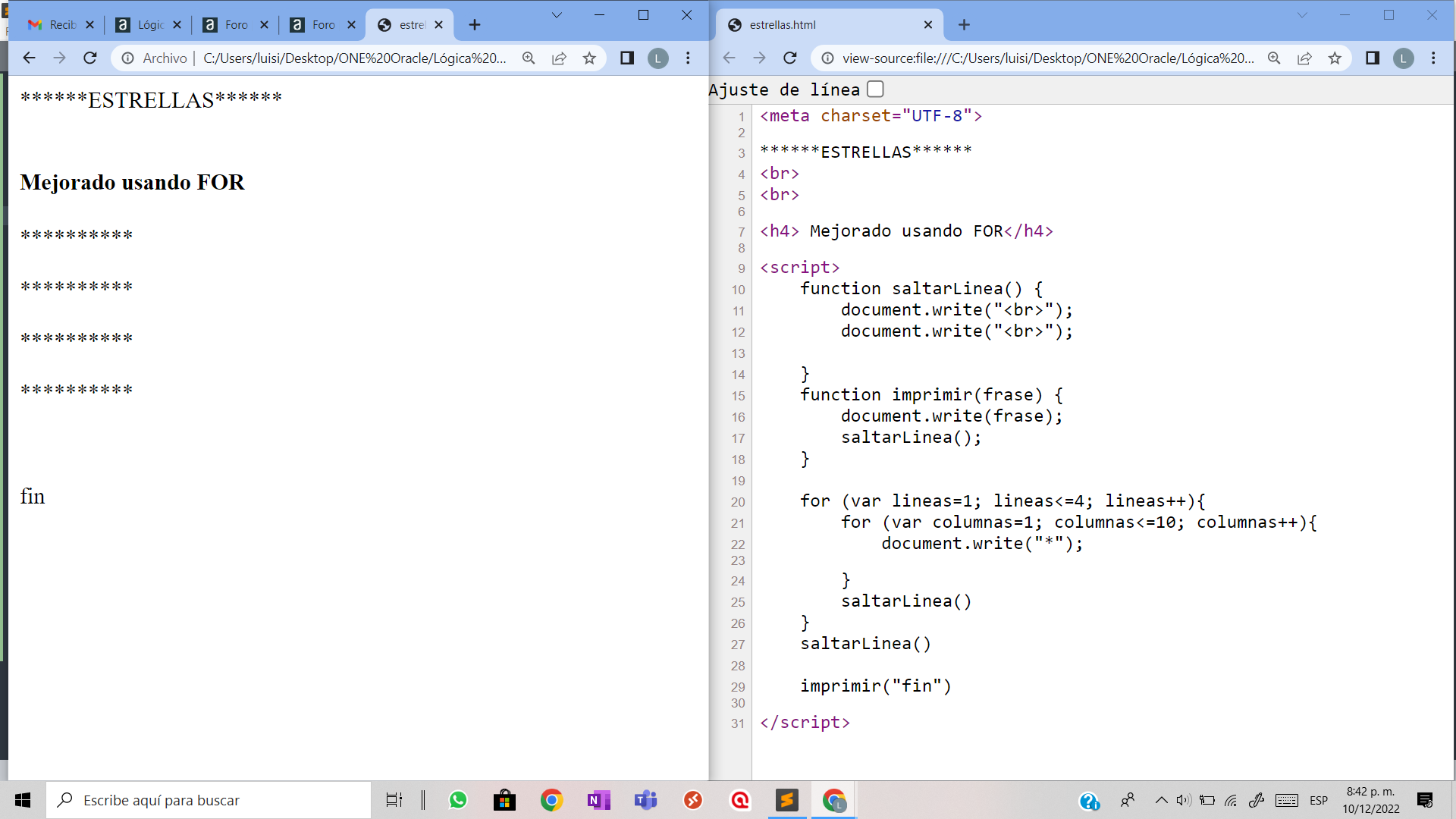The width and height of the screenshot is (1456, 819).
Task: Open Chrome menu dots in left window
Action: (x=688, y=58)
